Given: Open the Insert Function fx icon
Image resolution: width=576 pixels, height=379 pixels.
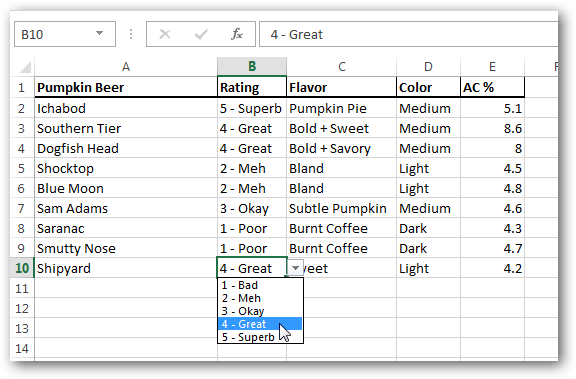Looking at the screenshot, I should click(237, 34).
